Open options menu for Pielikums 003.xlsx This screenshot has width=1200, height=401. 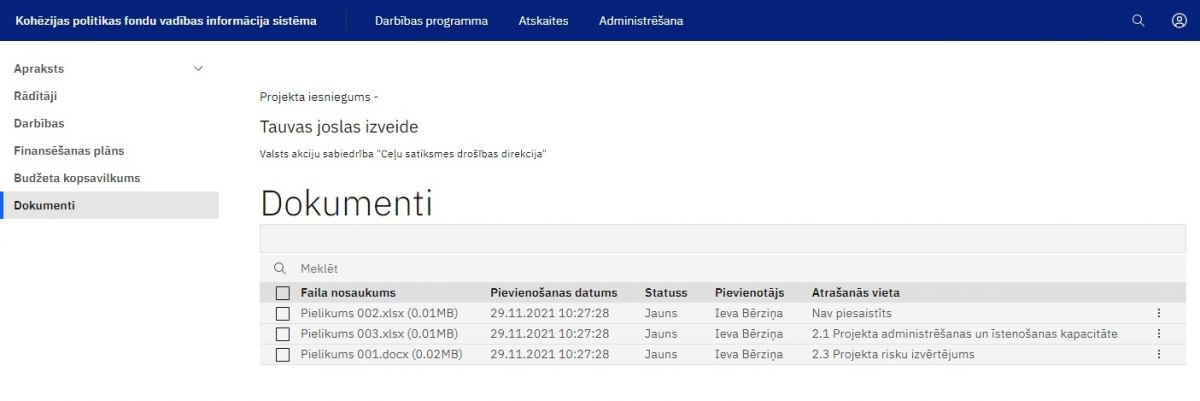pyautogui.click(x=1159, y=333)
